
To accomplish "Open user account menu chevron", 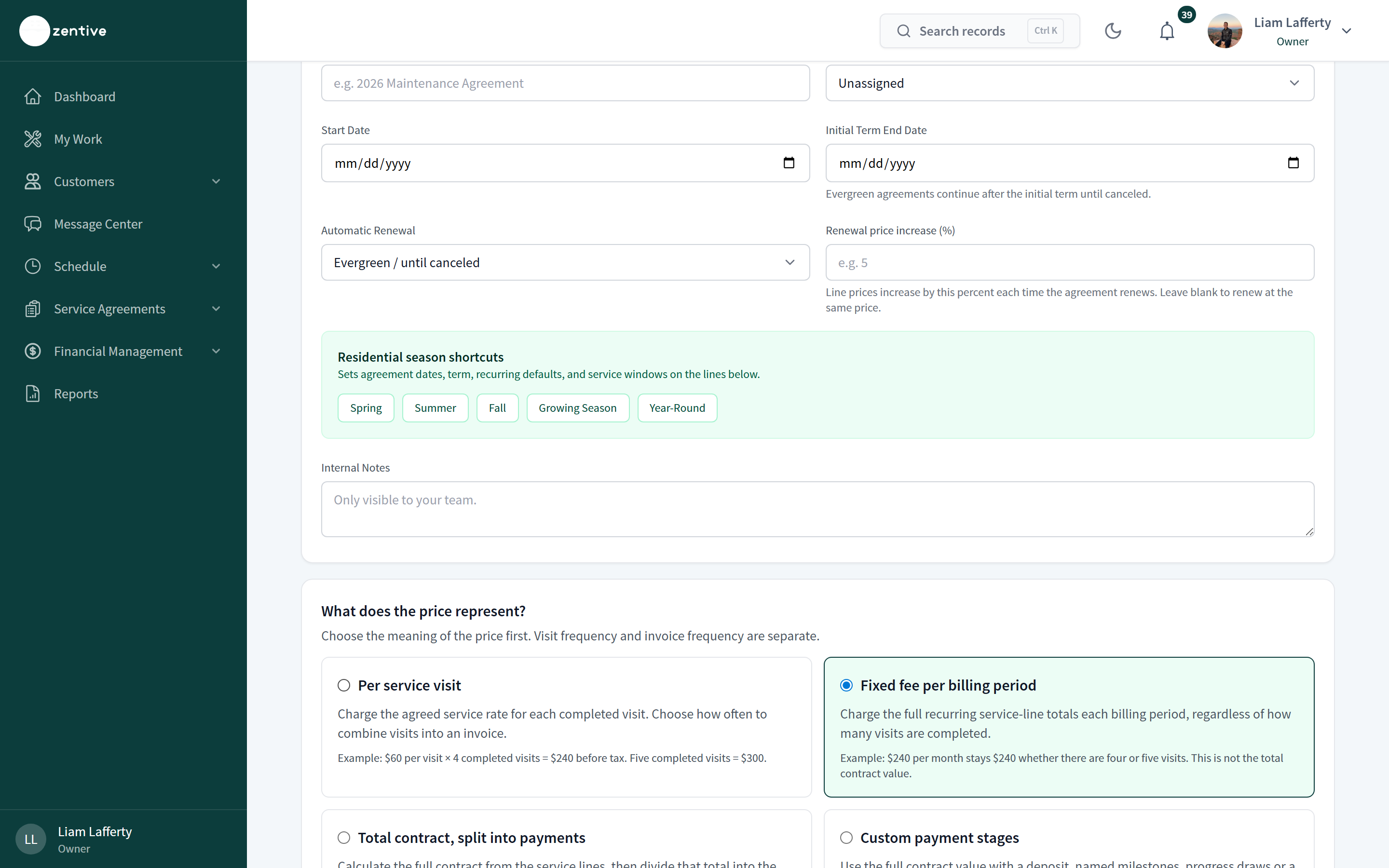I will coord(1347,31).
